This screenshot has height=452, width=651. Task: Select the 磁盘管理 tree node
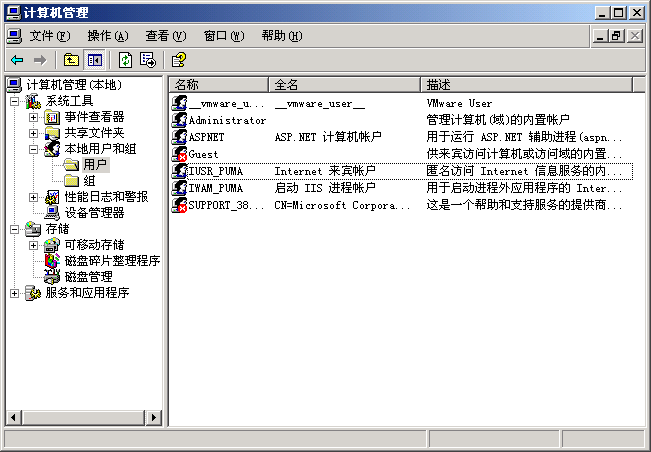pyautogui.click(x=88, y=277)
